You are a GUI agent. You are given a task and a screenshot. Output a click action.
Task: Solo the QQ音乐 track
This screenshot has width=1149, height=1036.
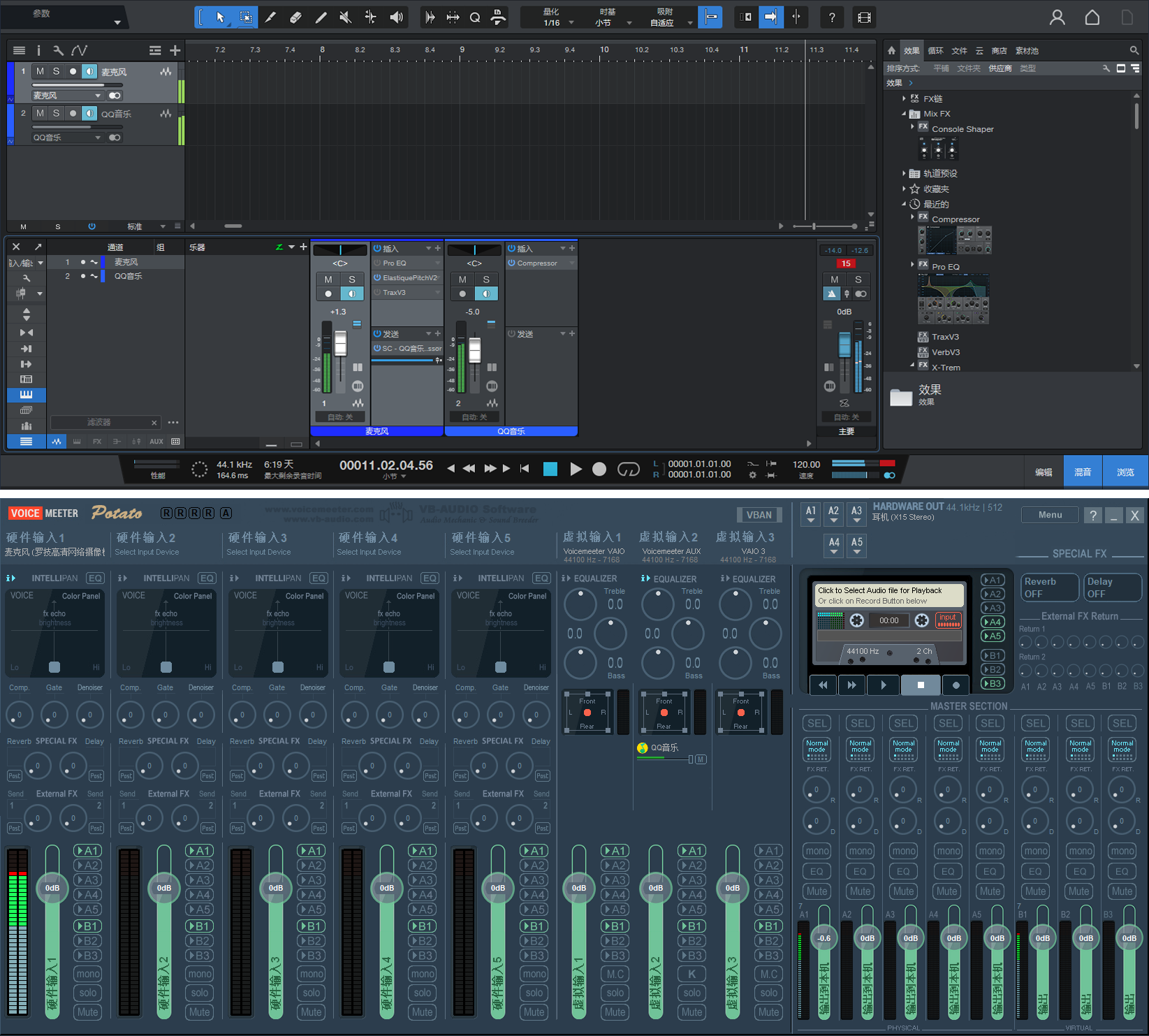tap(56, 113)
